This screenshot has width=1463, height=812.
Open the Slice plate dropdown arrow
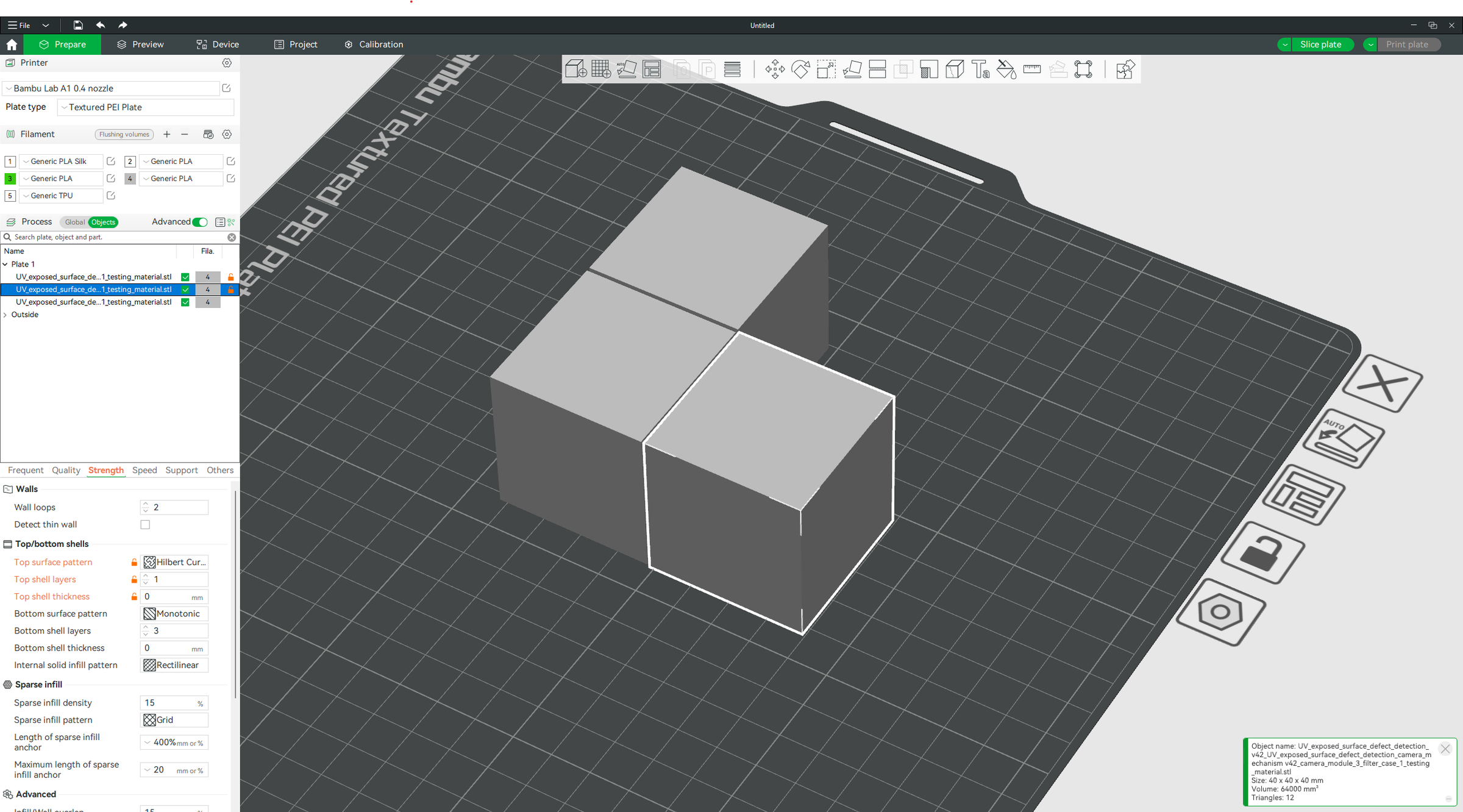1284,45
